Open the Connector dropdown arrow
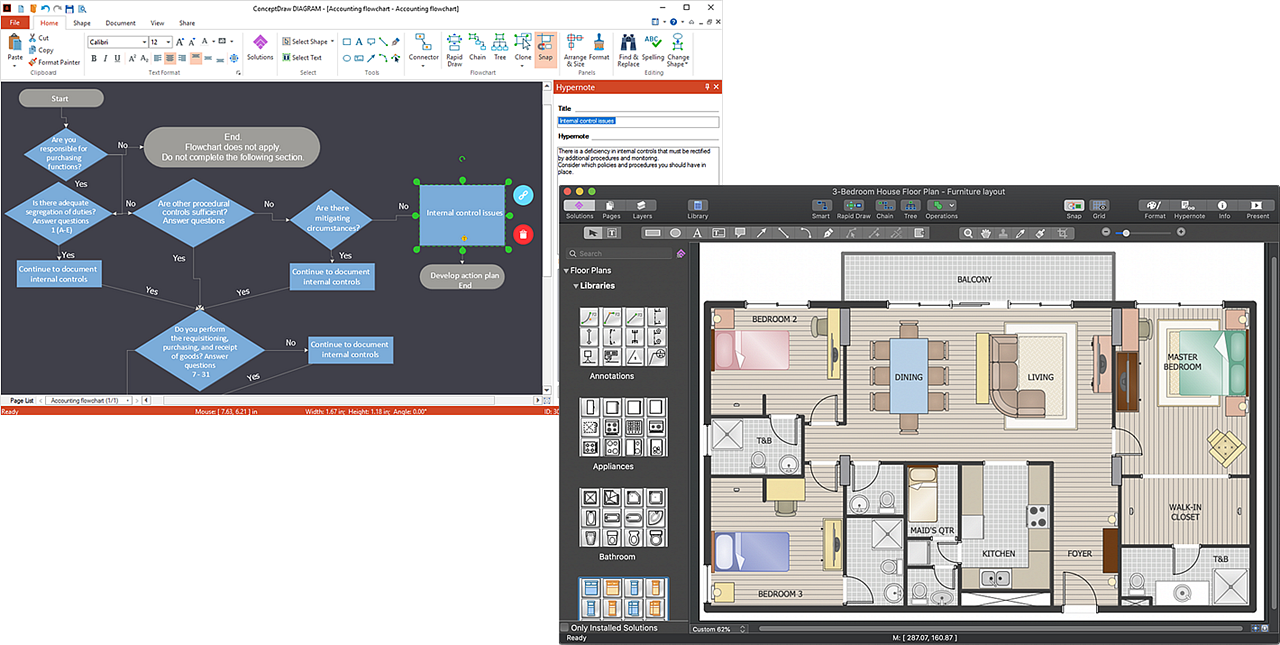This screenshot has height=645, width=1280. [423, 66]
